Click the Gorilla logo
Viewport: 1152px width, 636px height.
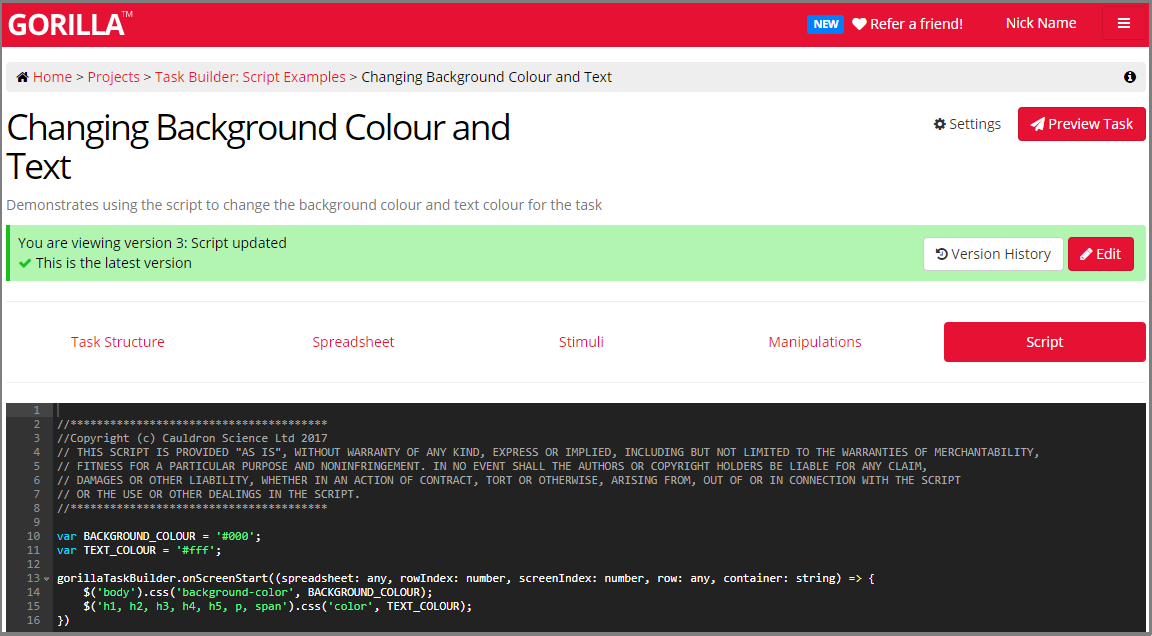[66, 25]
